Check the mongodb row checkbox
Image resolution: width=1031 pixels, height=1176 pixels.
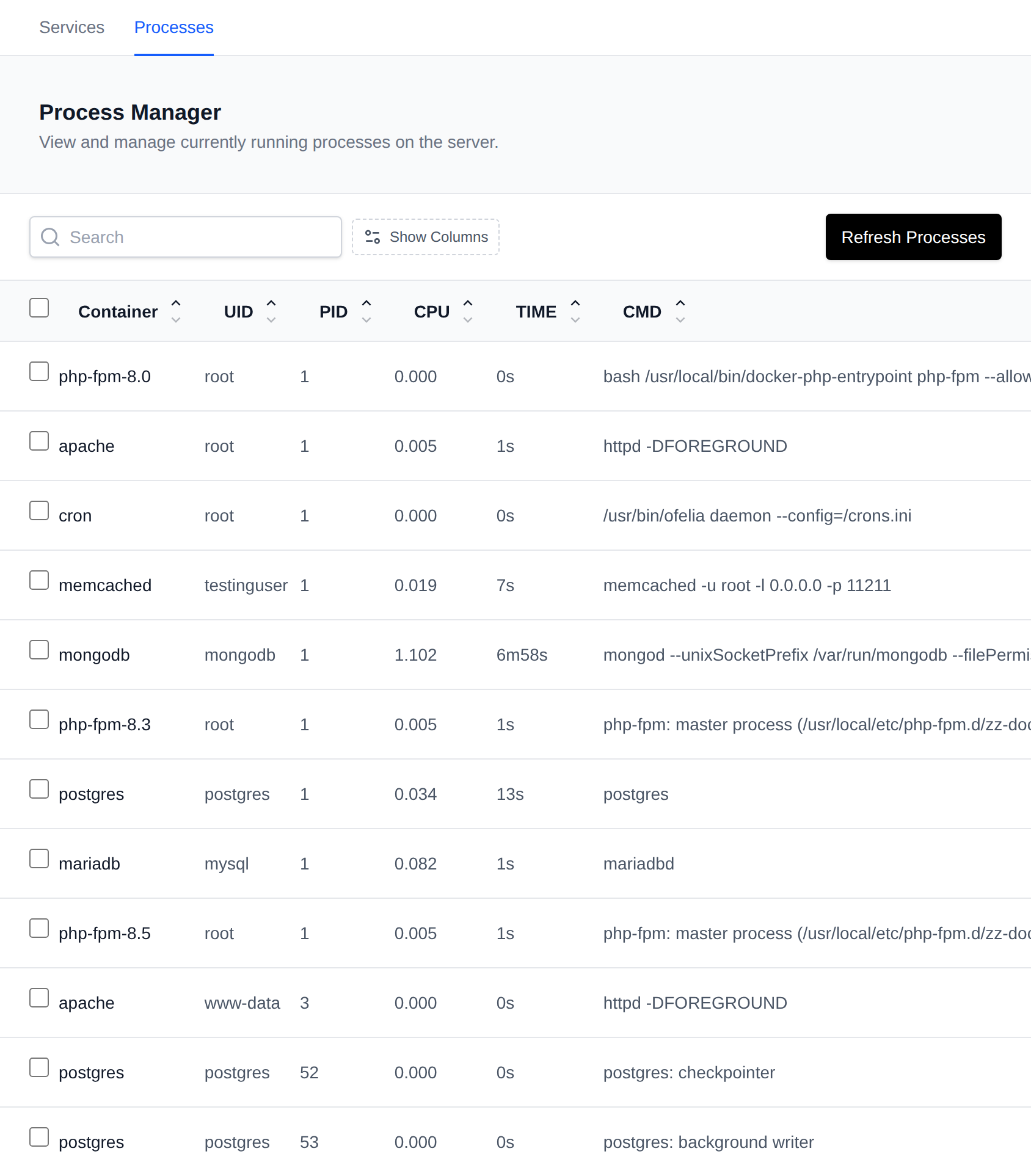[x=39, y=650]
